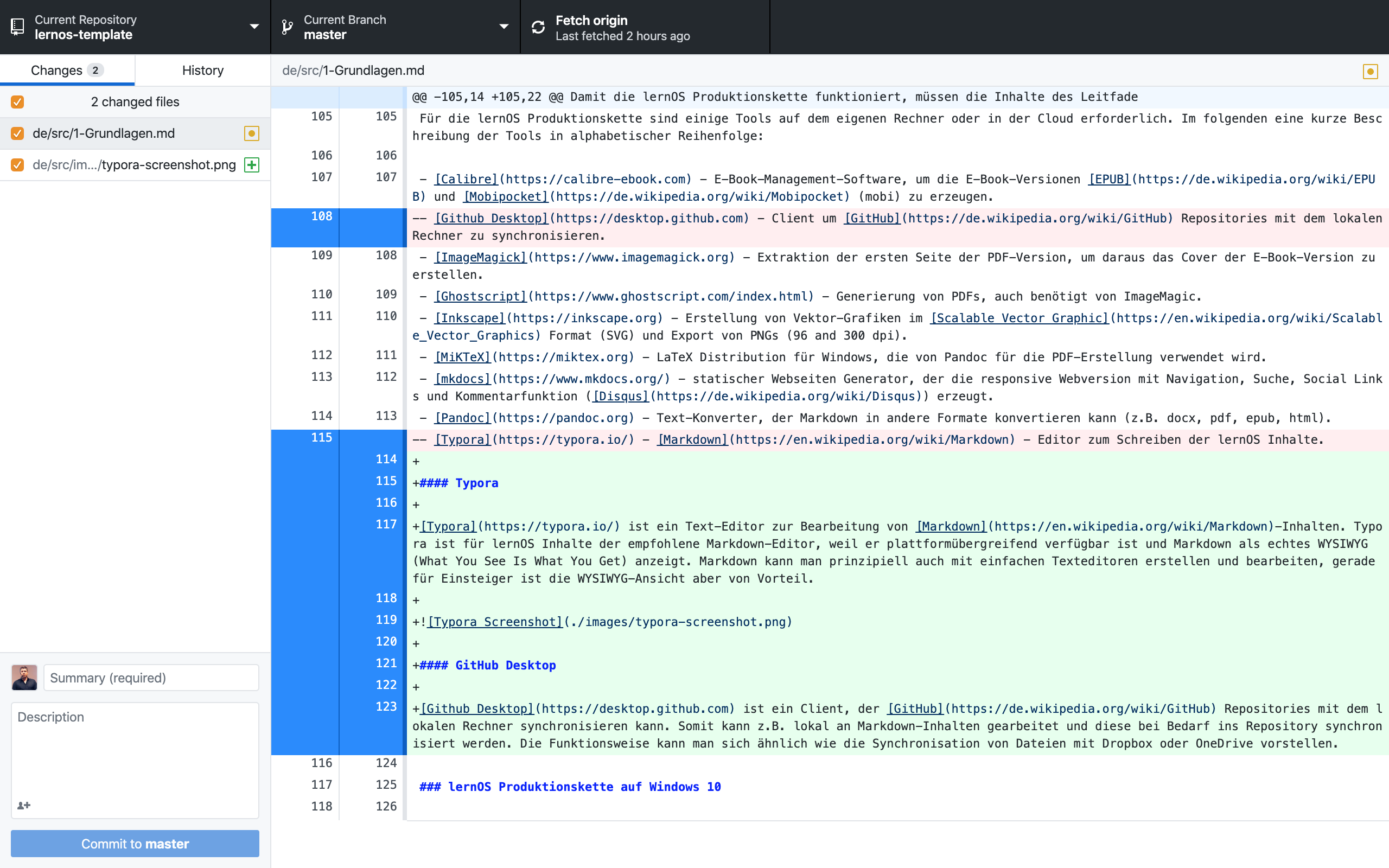This screenshot has height=868, width=1389.
Task: Click the [Disqus] link text in the diff
Action: click(x=621, y=397)
